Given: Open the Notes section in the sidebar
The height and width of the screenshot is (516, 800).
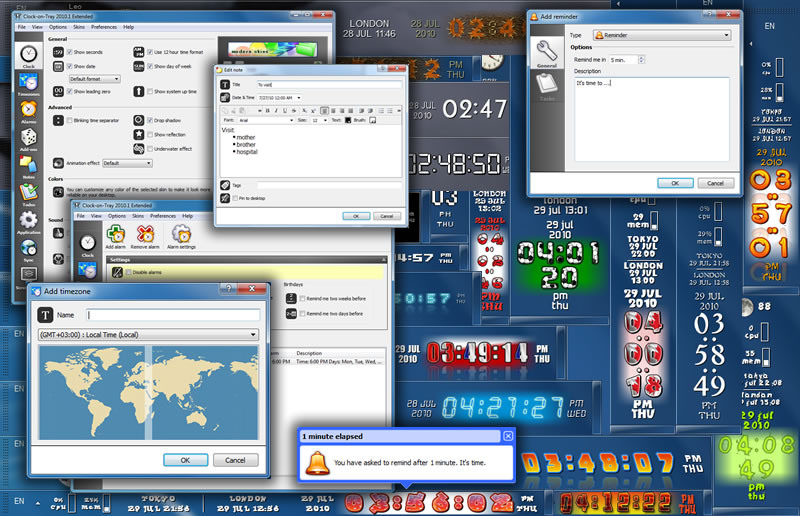Looking at the screenshot, I should click(x=28, y=165).
